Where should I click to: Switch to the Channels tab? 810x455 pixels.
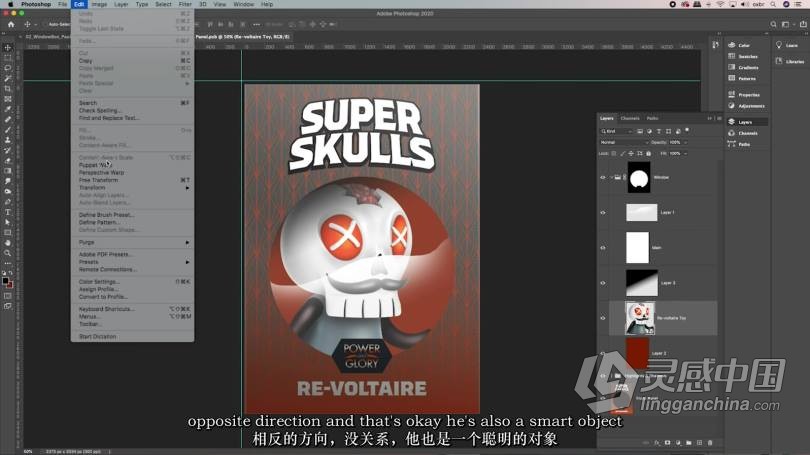point(630,118)
